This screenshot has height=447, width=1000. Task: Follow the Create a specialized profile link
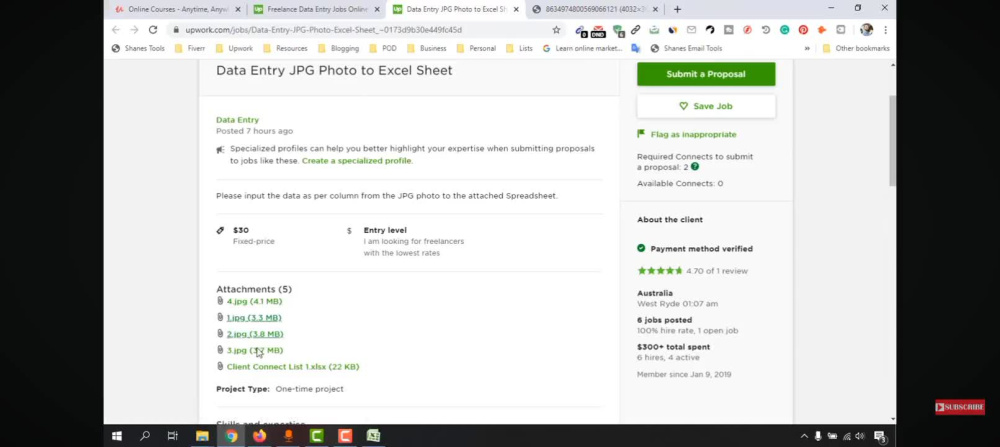coord(357,161)
